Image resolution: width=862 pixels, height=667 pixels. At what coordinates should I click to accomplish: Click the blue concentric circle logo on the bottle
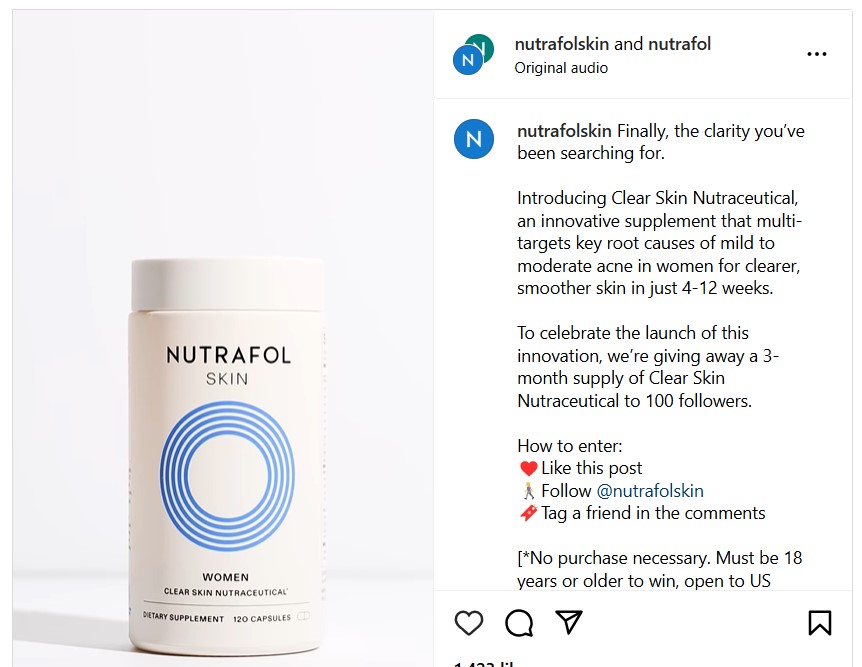point(227,476)
